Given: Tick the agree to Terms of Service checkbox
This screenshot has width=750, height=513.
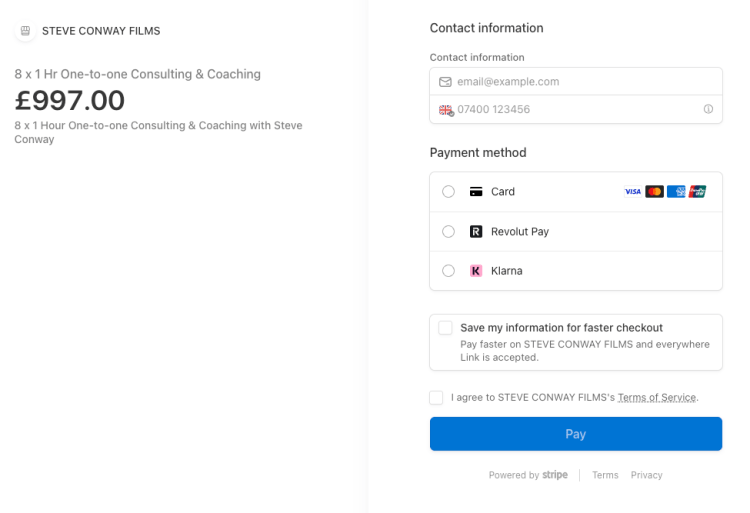Looking at the screenshot, I should point(436,398).
